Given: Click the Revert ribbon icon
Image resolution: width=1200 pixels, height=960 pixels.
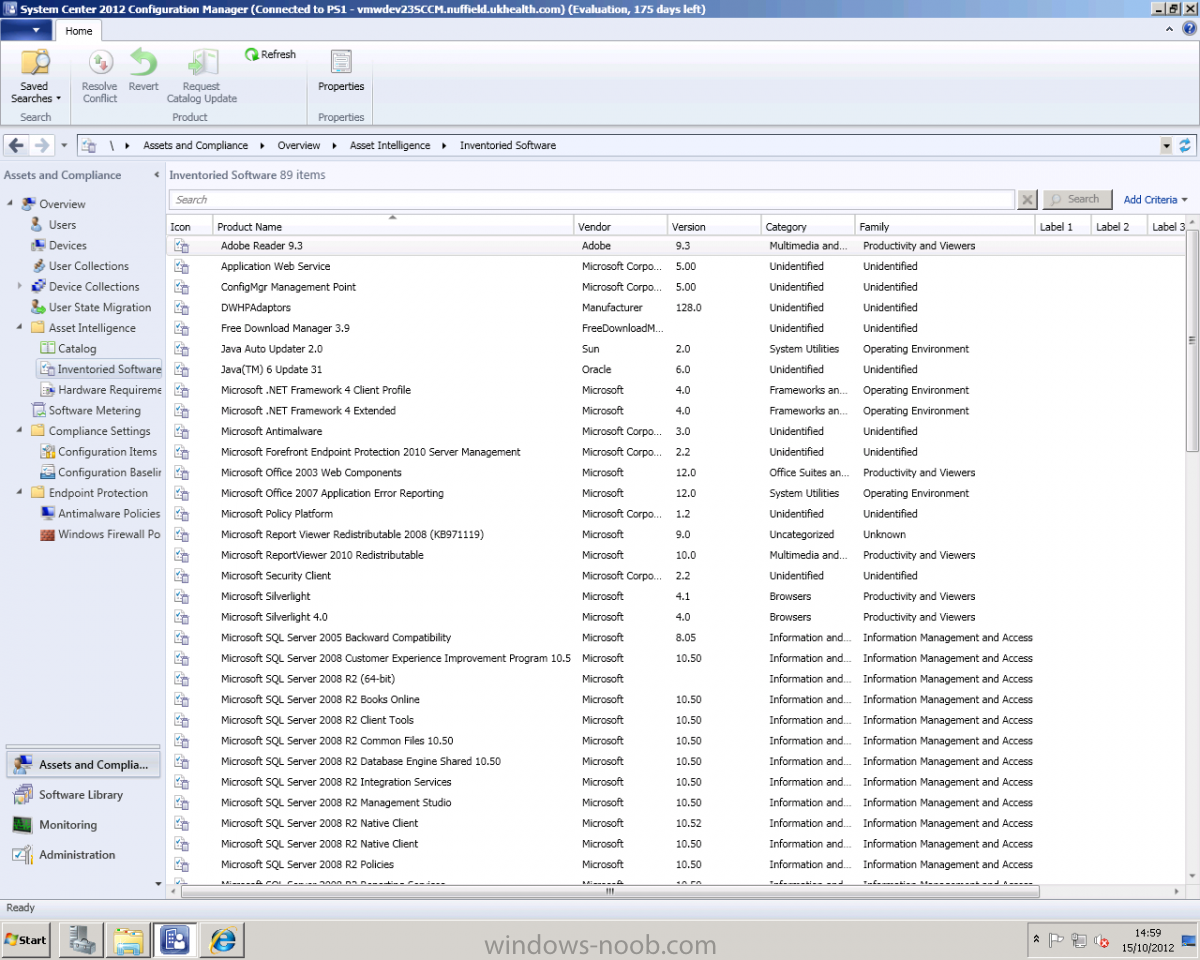Looking at the screenshot, I should pyautogui.click(x=143, y=70).
